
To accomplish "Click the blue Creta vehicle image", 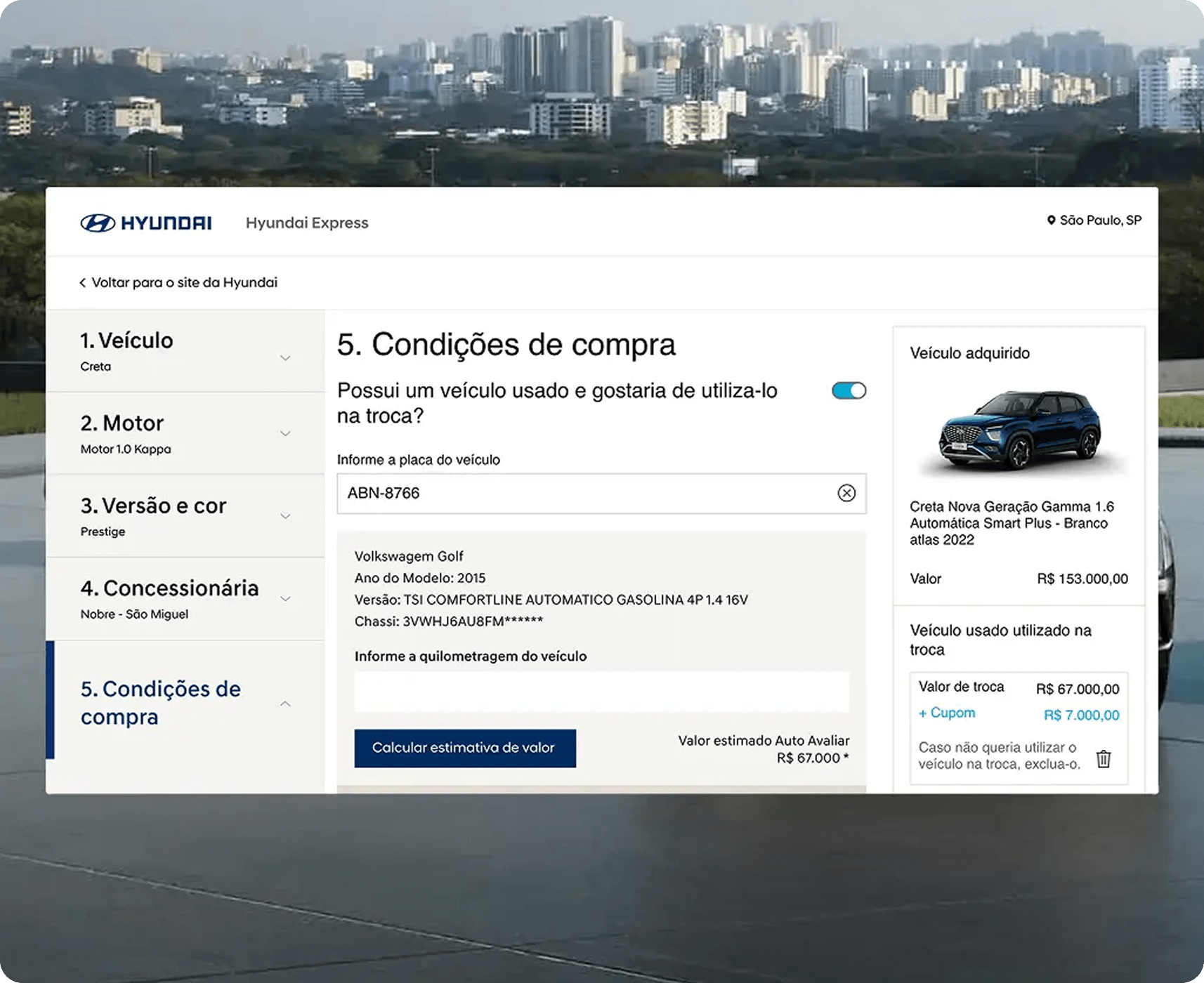I will click(1019, 429).
